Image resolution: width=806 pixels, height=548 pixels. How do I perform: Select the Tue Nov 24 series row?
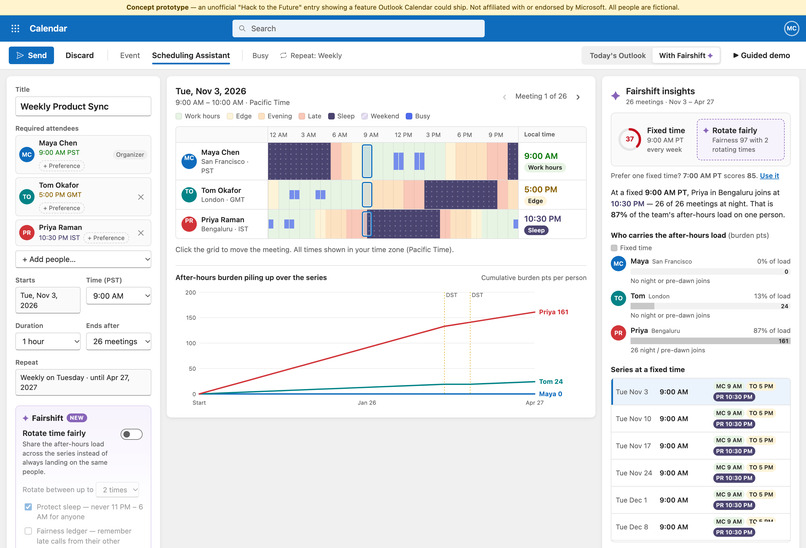(x=701, y=473)
